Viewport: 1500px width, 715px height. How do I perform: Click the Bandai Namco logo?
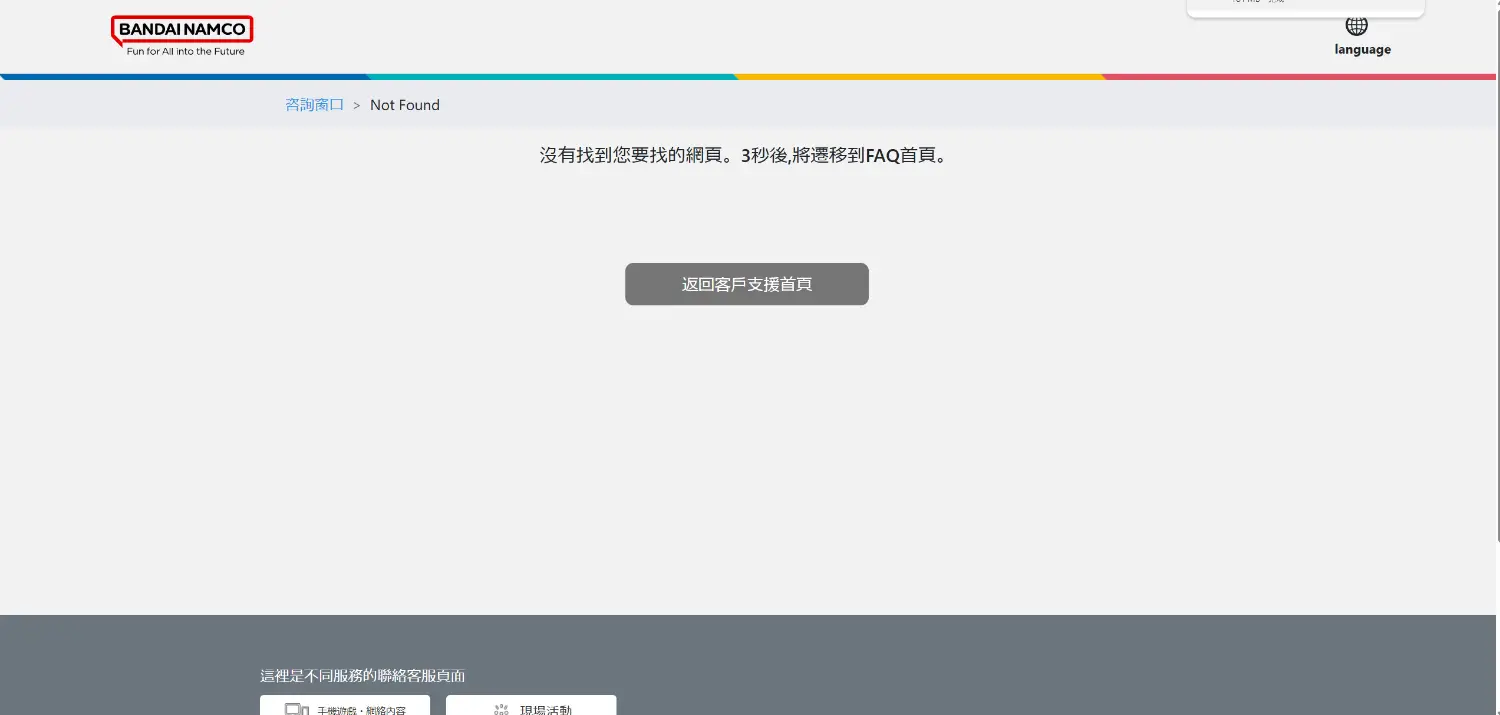tap(181, 30)
